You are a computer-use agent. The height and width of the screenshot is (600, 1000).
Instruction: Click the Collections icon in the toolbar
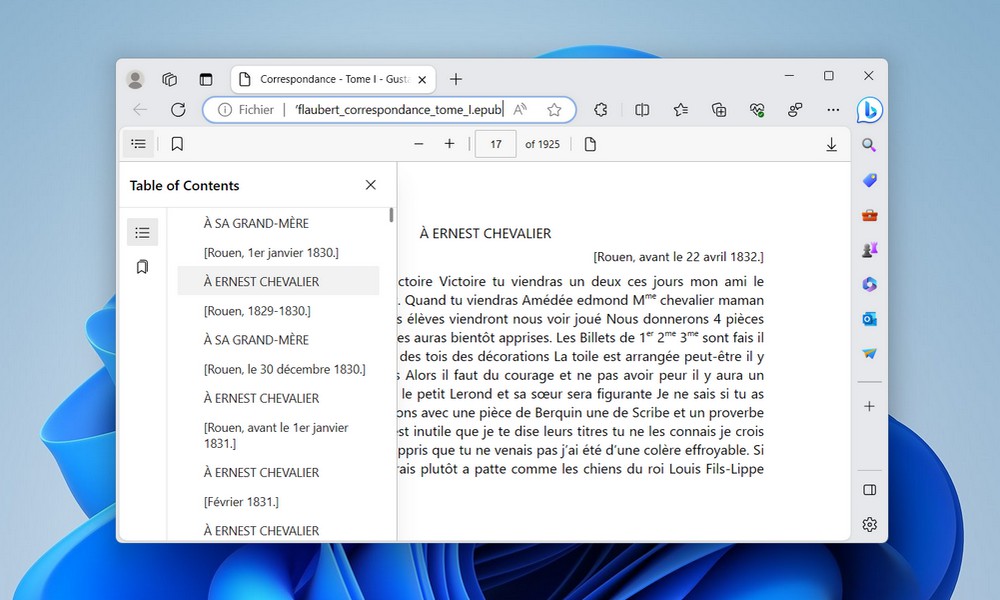[719, 110]
